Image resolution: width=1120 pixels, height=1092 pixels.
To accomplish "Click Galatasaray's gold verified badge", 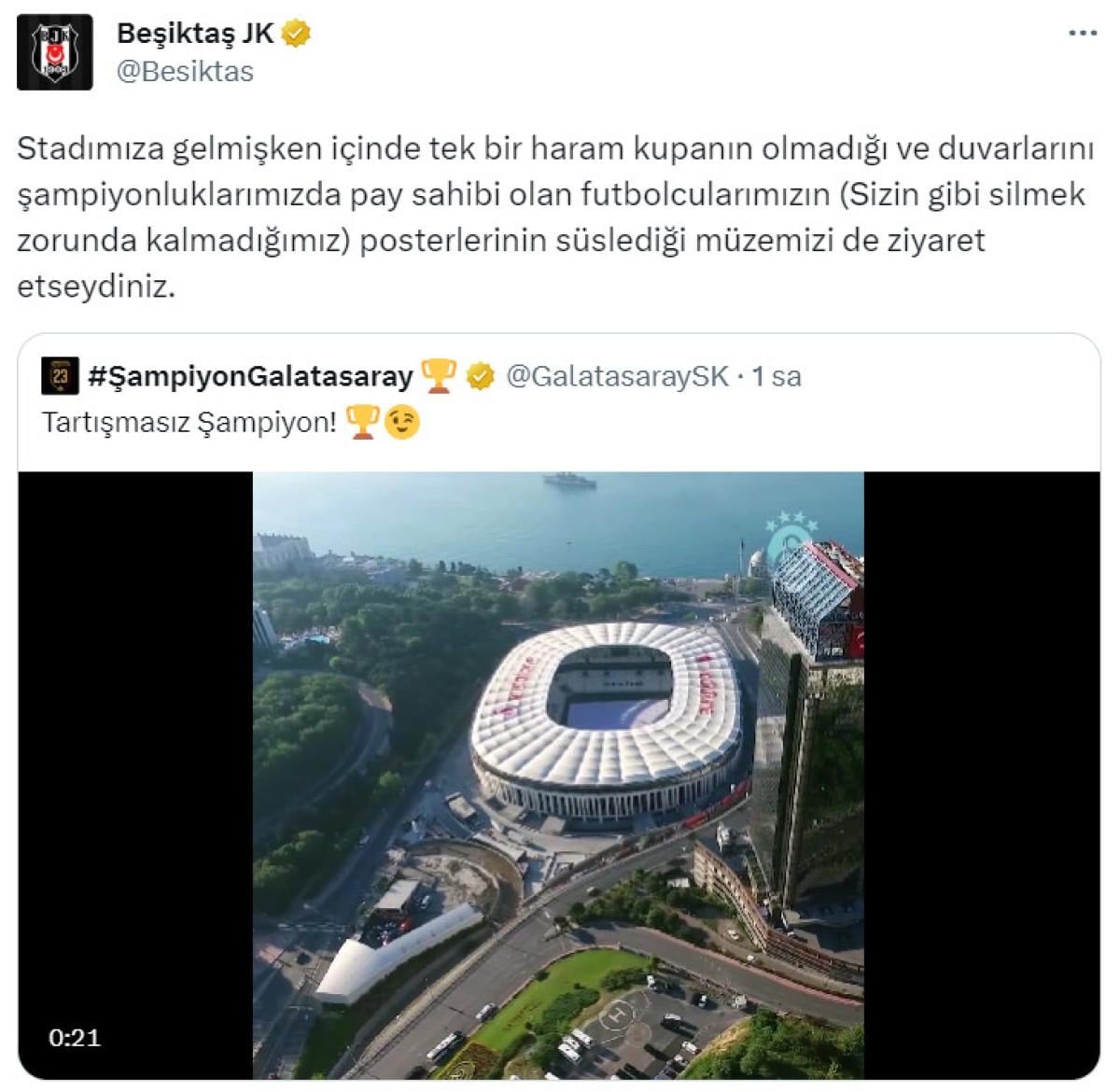I will [x=480, y=376].
